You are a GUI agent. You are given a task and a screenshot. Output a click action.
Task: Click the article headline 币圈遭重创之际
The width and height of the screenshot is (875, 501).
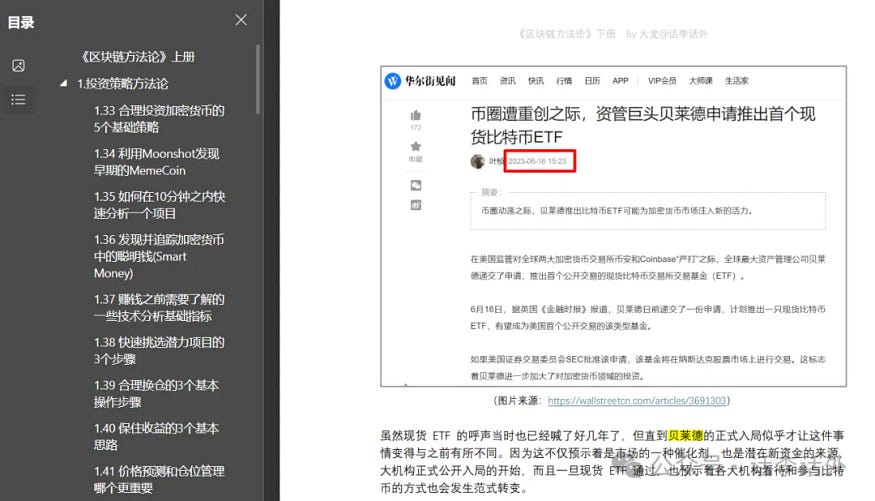tap(643, 126)
